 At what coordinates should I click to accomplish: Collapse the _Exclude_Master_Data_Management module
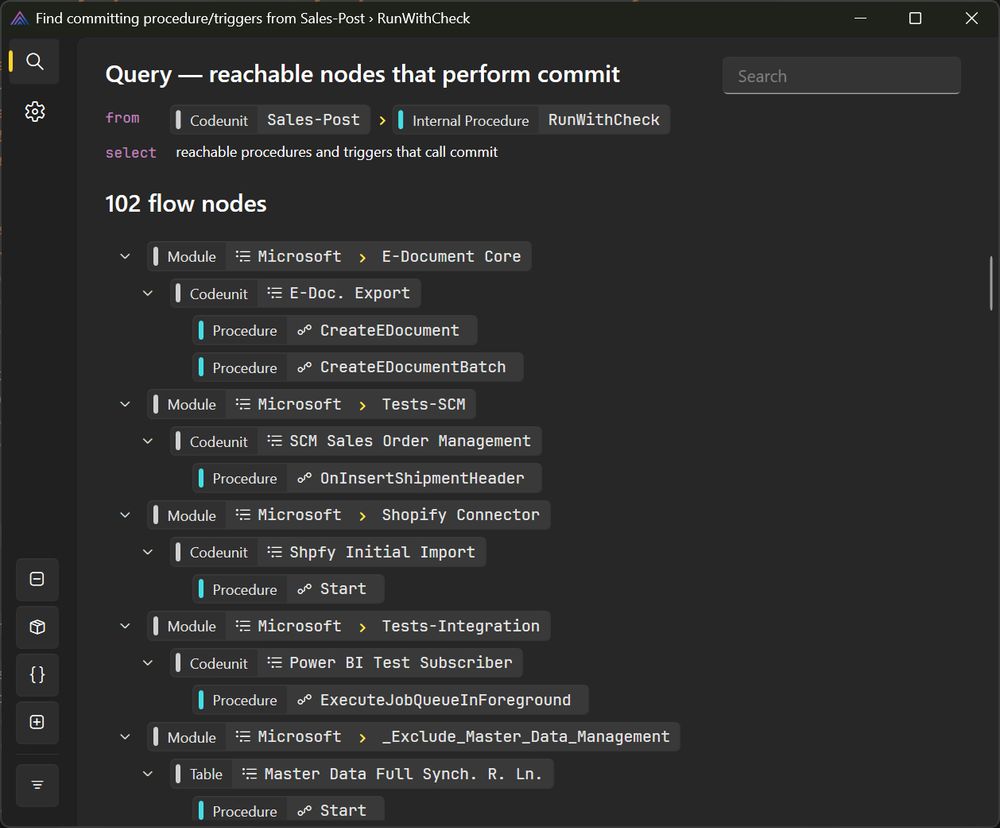125,737
